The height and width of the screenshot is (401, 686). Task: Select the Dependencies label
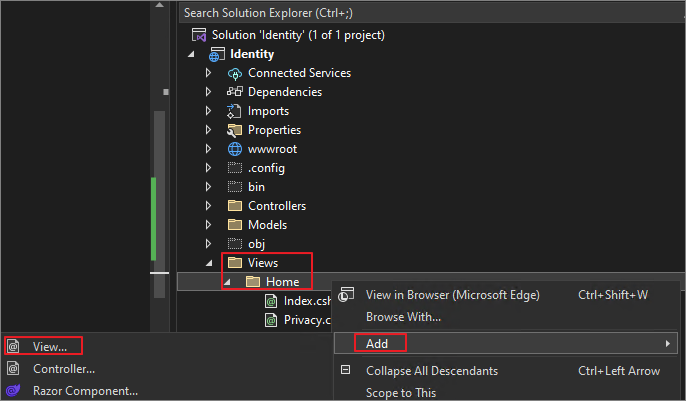285,92
